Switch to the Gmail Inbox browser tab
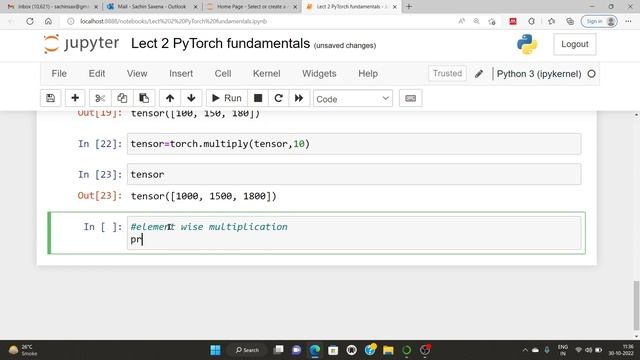This screenshot has width=640, height=360. [52, 7]
